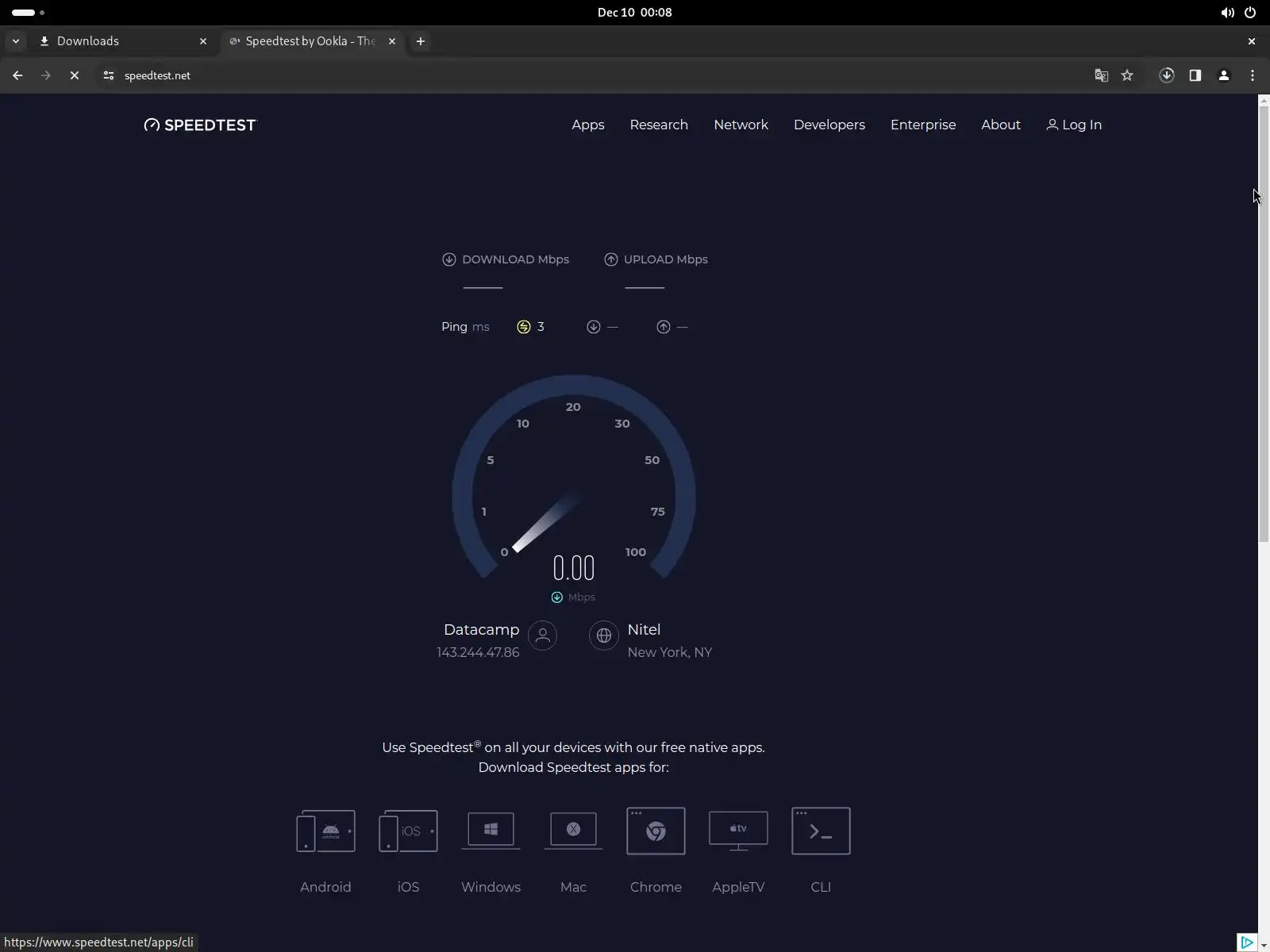Click the yellow idle ping icon
Screen dimensions: 1270x952
(524, 327)
